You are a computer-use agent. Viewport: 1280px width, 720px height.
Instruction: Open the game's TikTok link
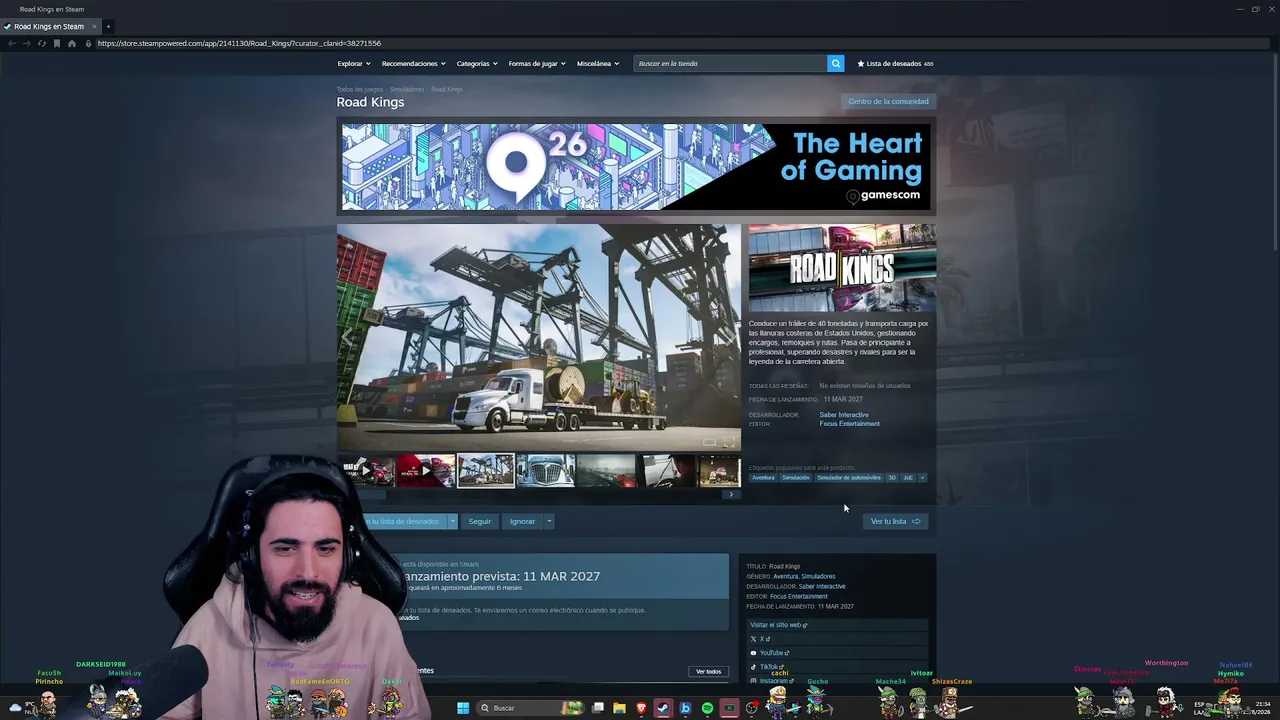[766, 667]
